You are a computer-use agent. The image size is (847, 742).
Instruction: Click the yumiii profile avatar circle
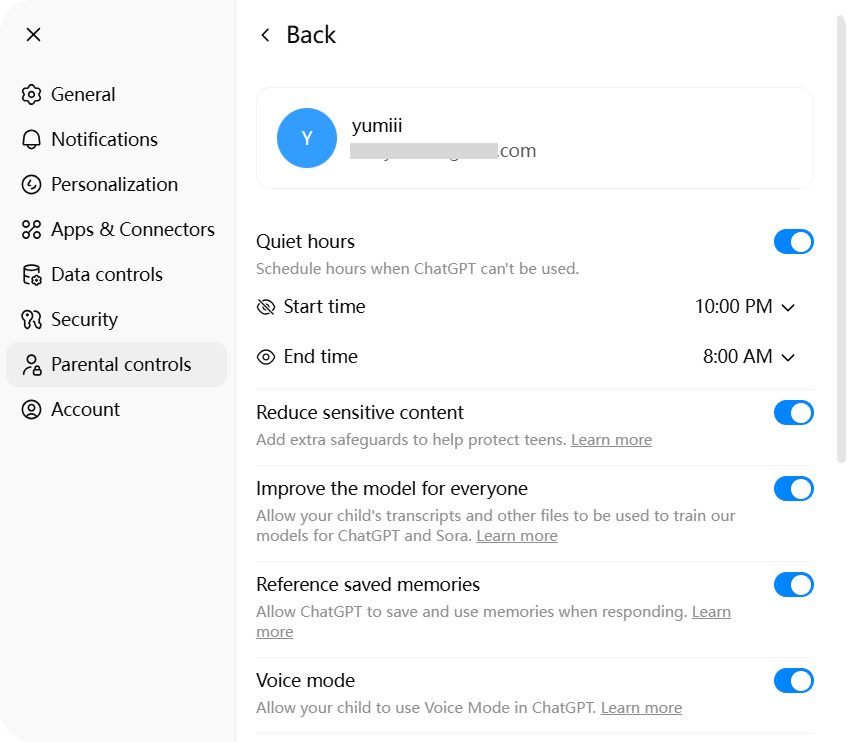click(x=307, y=138)
